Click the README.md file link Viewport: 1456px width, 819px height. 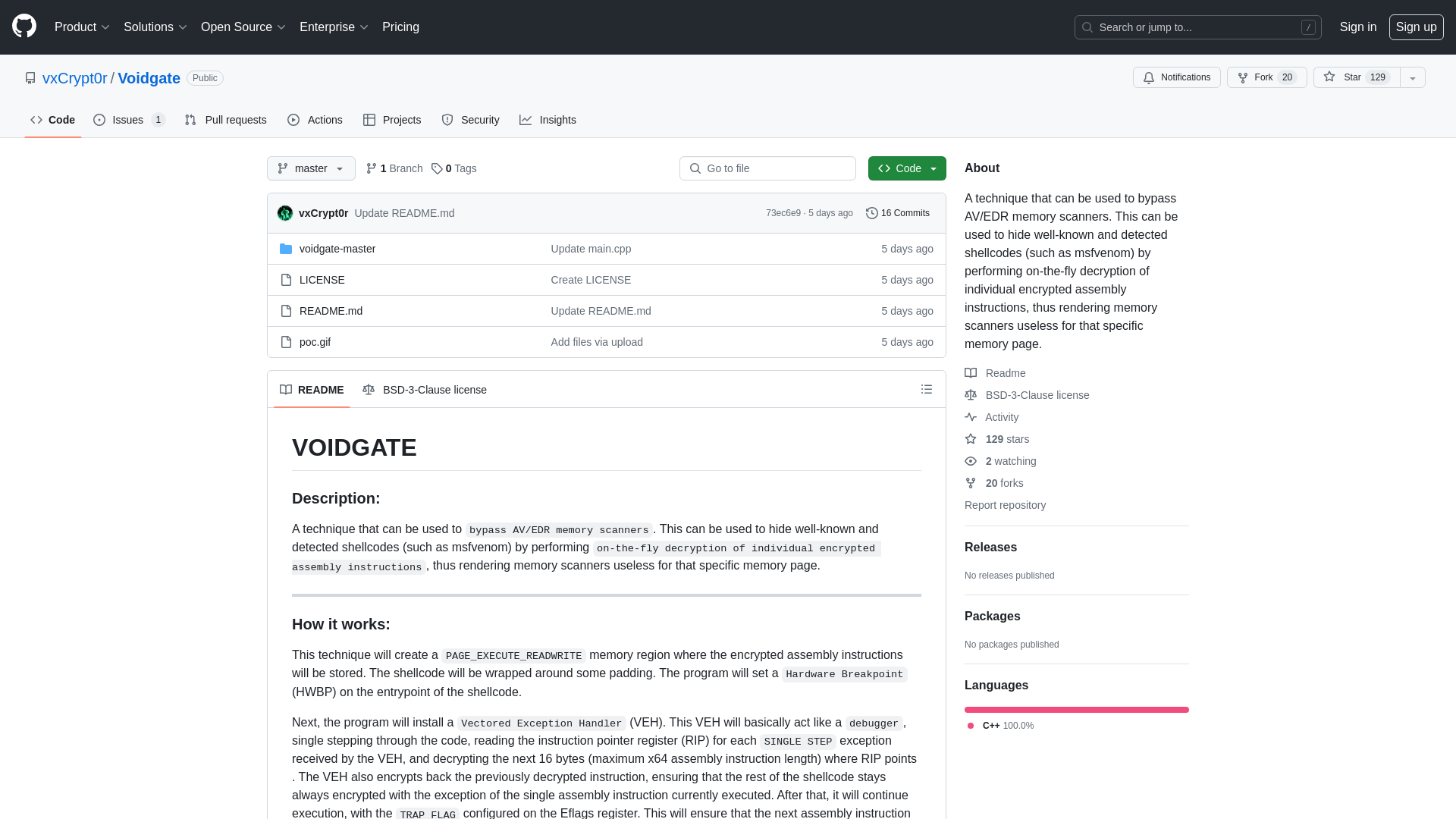pos(331,310)
